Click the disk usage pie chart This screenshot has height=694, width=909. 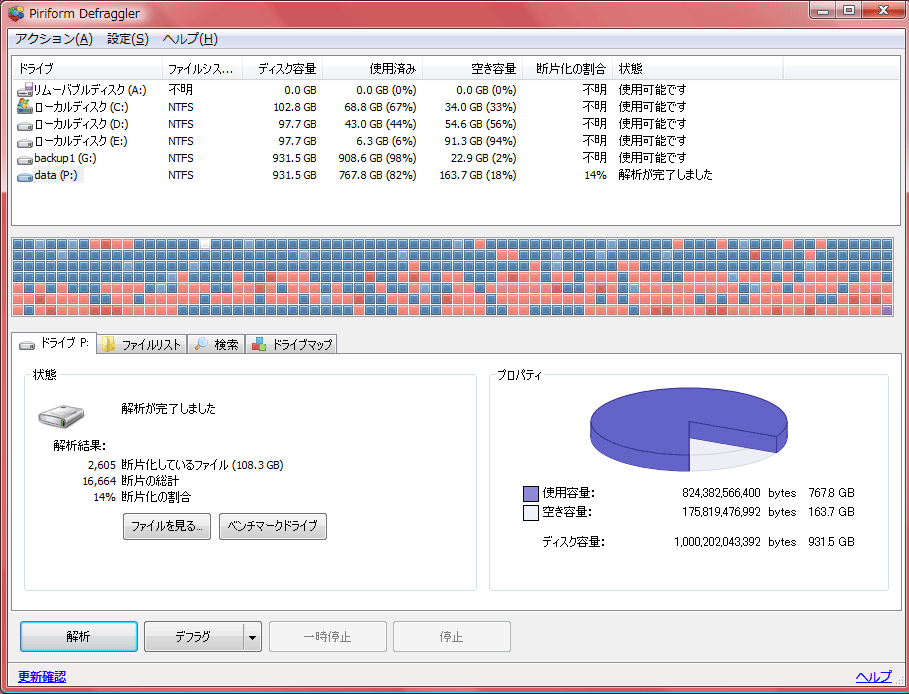(689, 429)
